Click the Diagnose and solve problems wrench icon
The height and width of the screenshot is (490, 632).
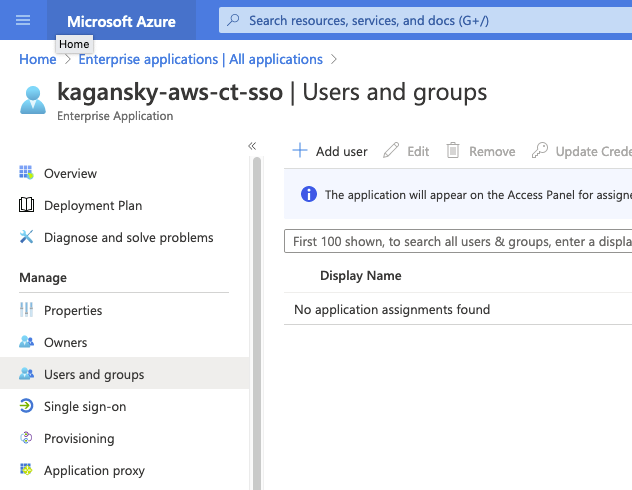coord(27,237)
